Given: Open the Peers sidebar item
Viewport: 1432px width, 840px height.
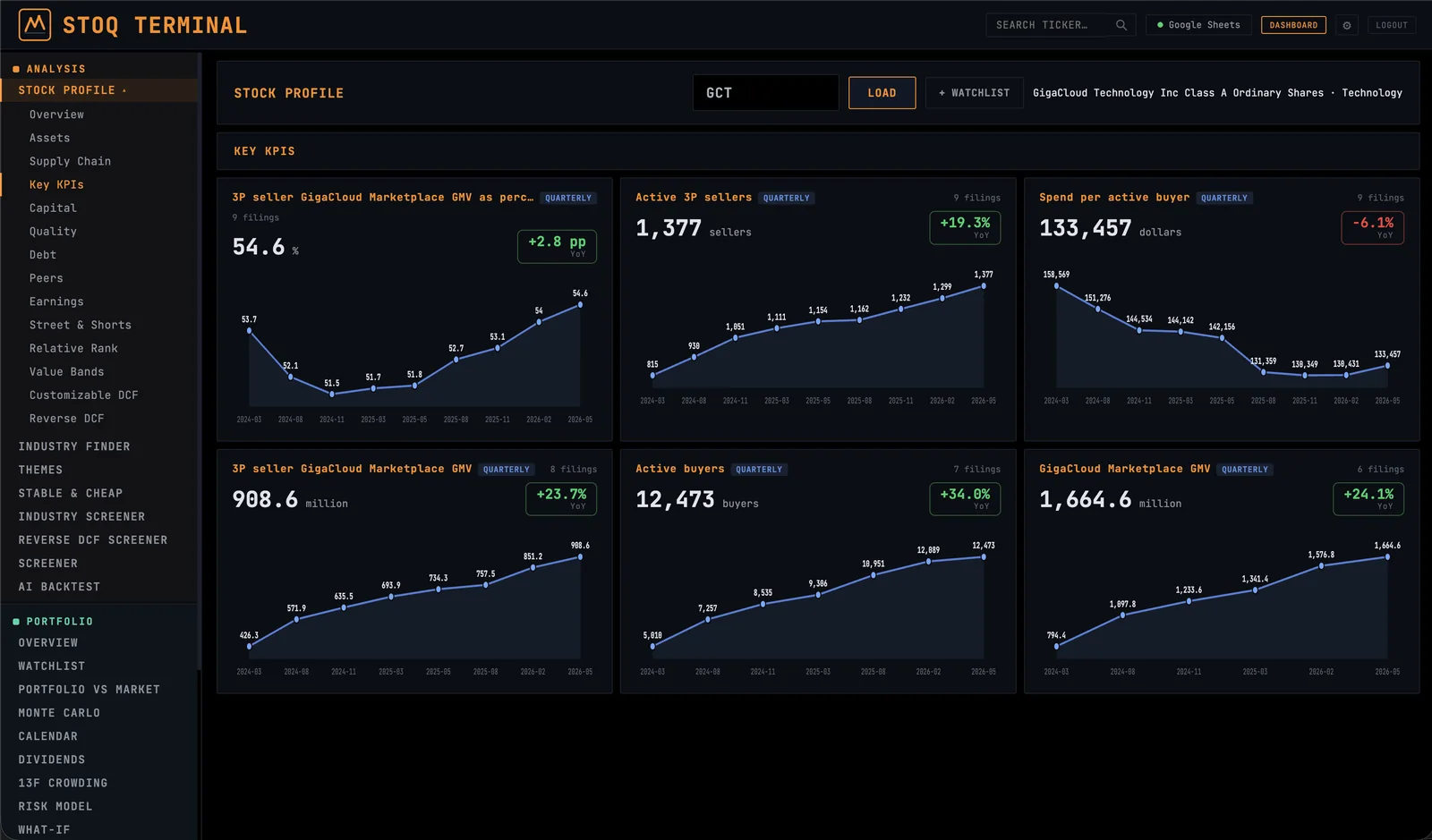Looking at the screenshot, I should pos(47,278).
